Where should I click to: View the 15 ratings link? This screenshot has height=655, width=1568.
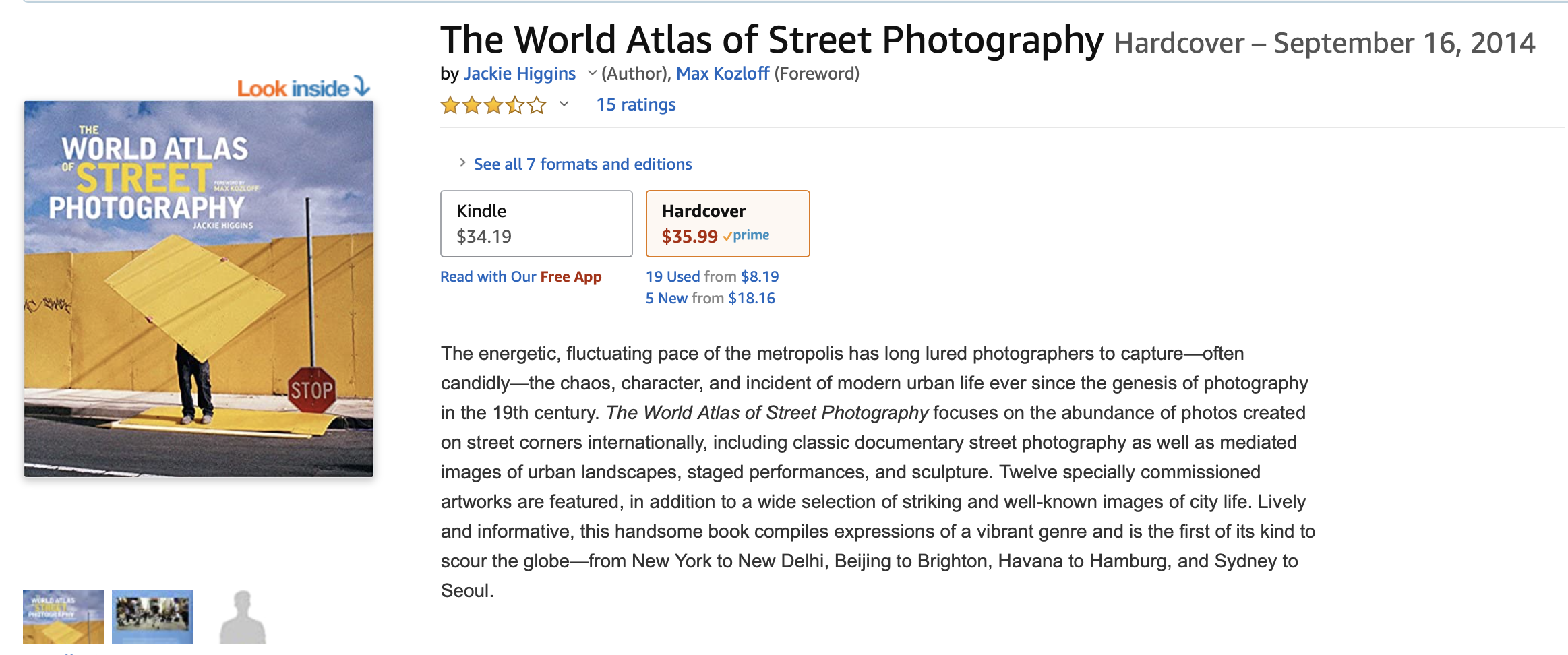636,105
